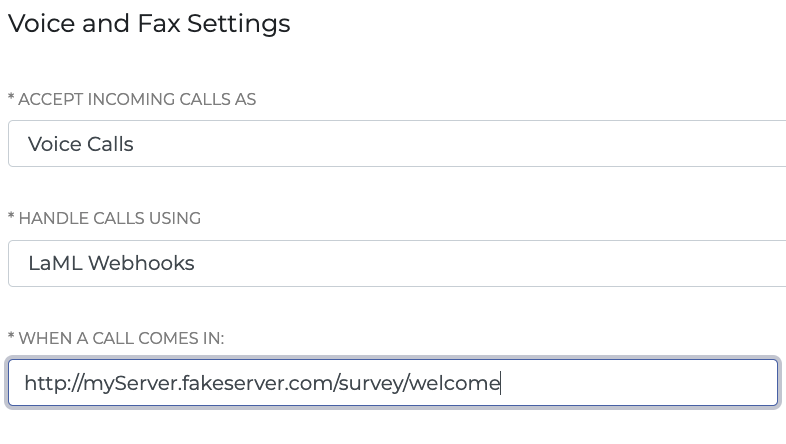This screenshot has width=786, height=444.
Task: Click the HANDLE CALLS USING label
Action: 109,218
